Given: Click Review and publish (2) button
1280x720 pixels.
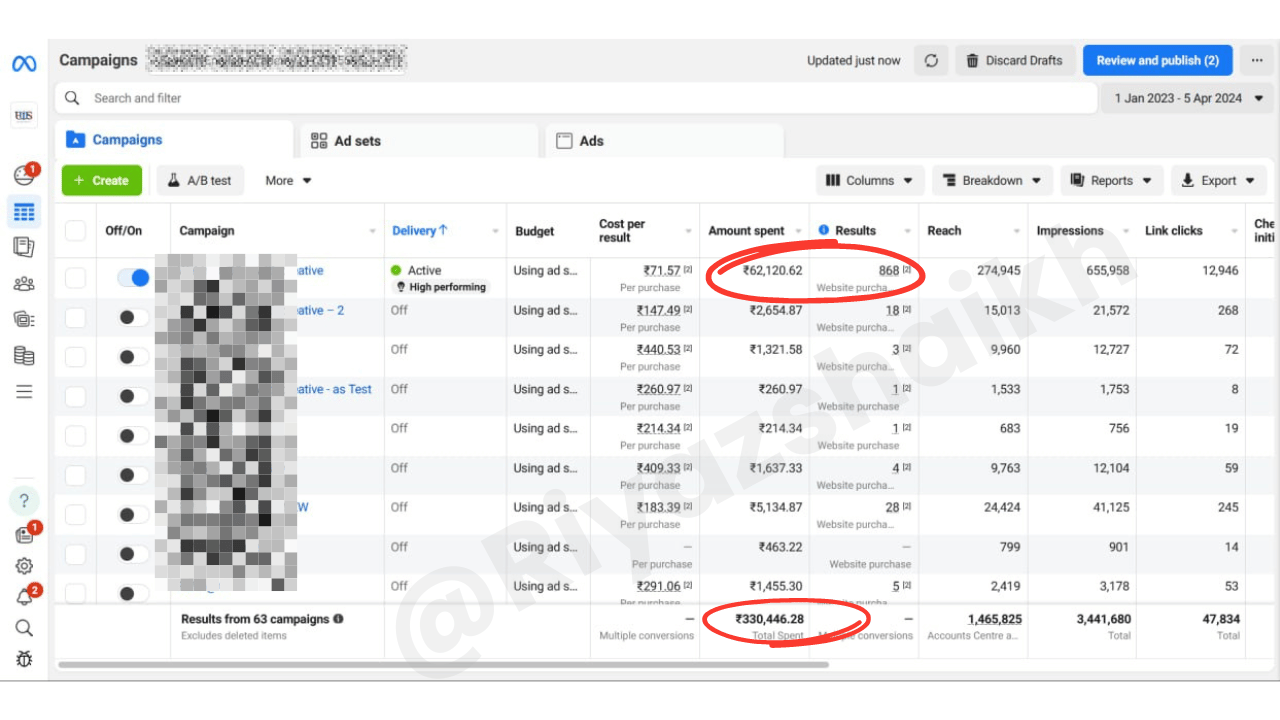Looking at the screenshot, I should point(1157,60).
